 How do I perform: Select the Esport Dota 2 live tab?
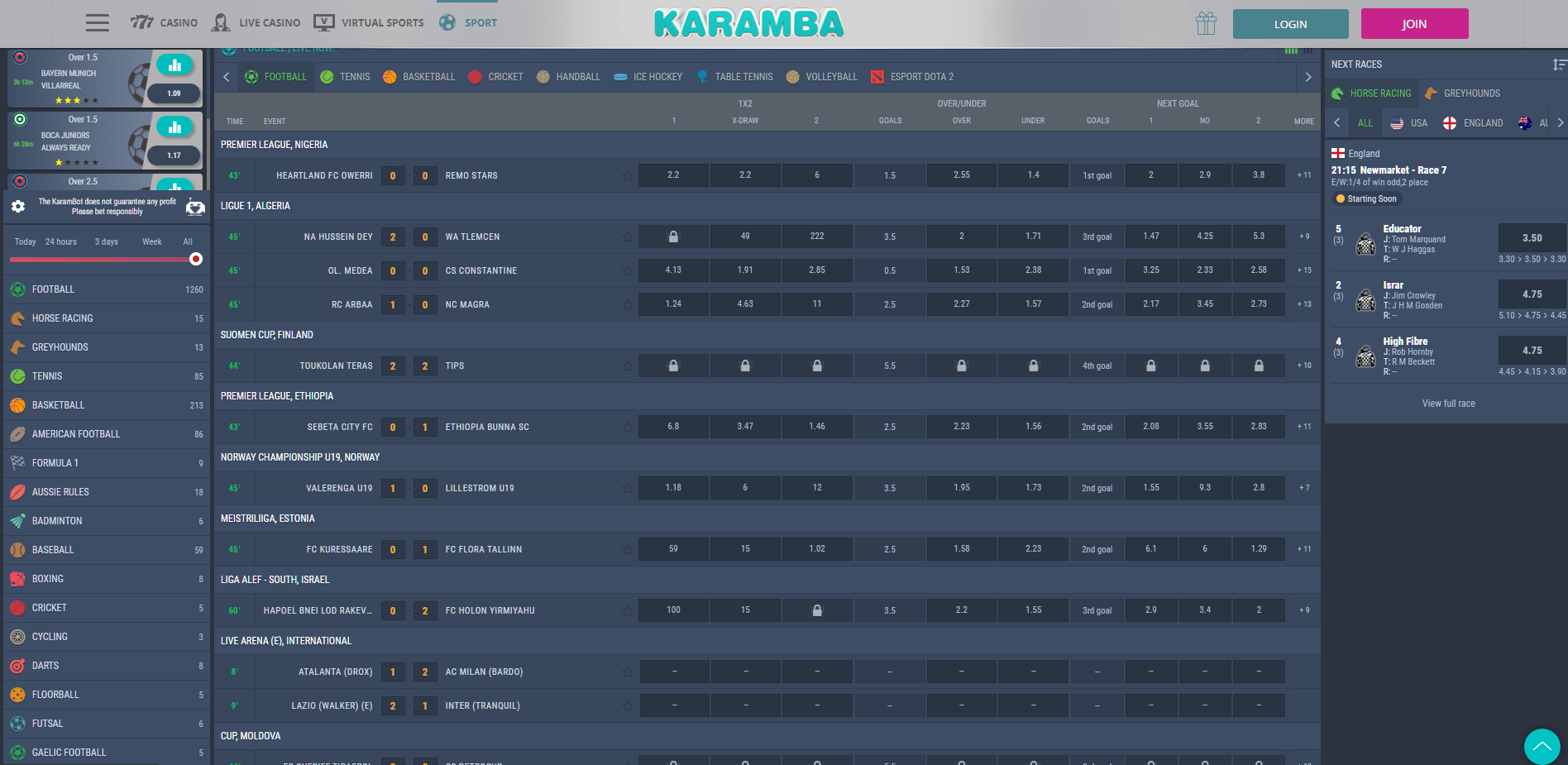click(x=912, y=77)
